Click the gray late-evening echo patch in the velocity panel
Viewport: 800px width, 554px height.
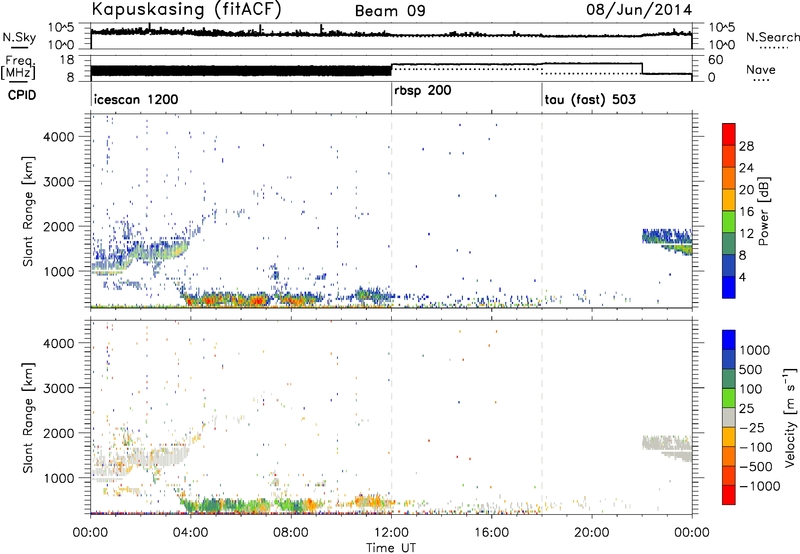click(667, 447)
